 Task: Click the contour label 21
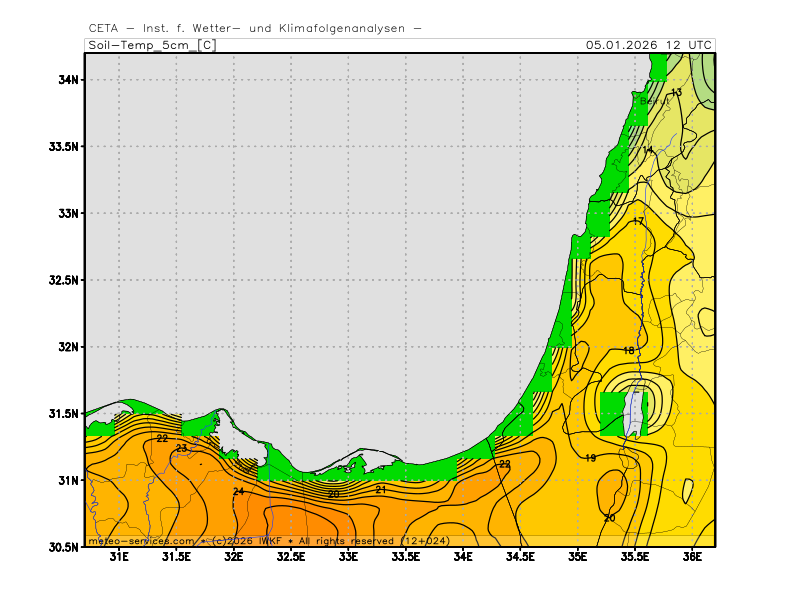[381, 489]
